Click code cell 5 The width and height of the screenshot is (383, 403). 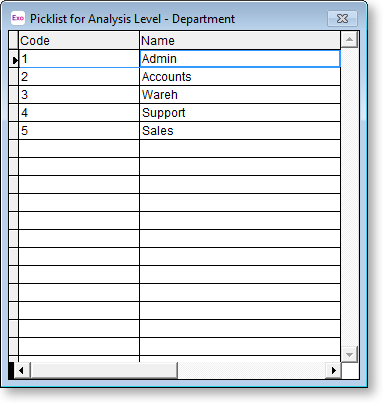[79, 131]
